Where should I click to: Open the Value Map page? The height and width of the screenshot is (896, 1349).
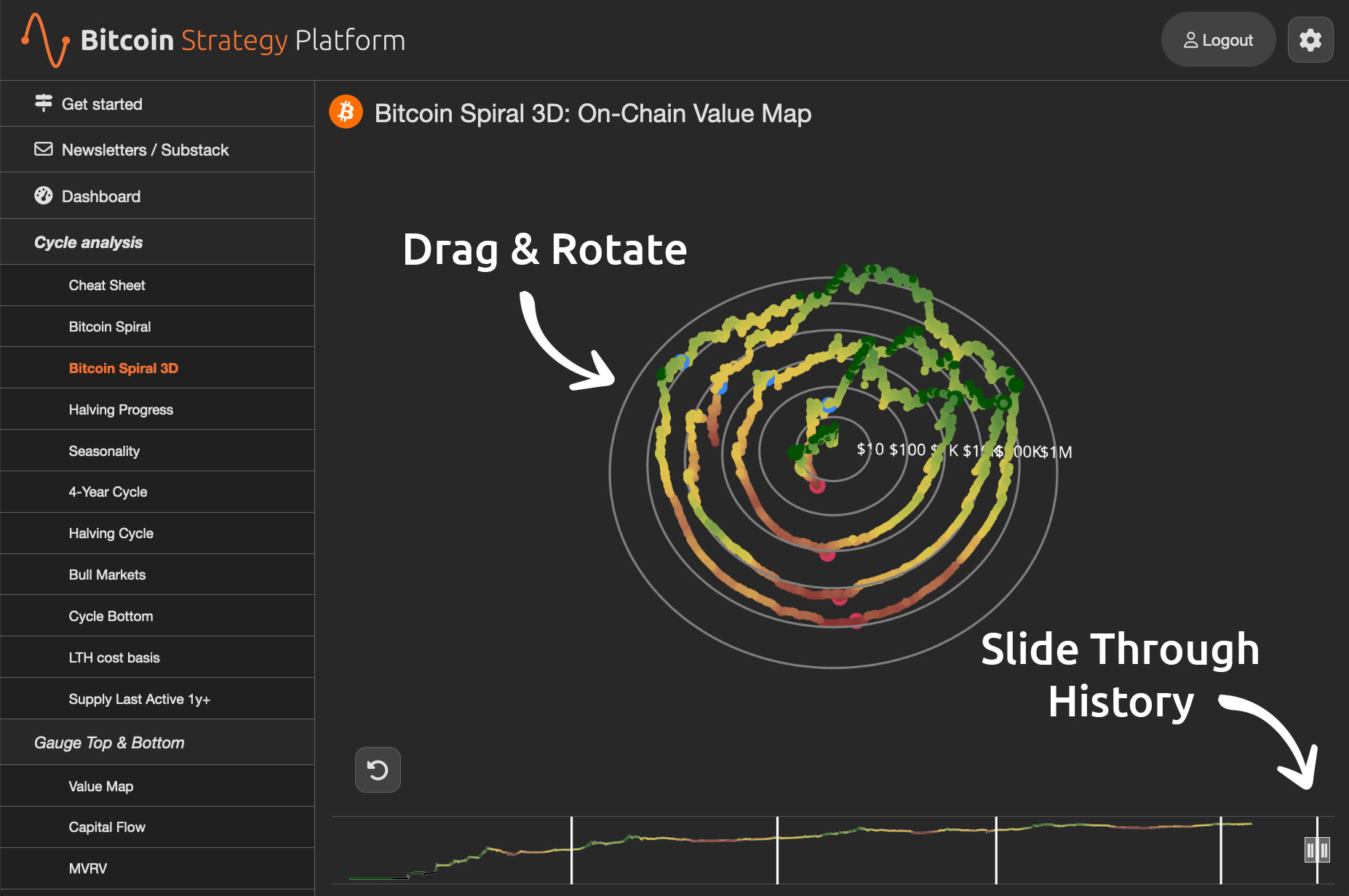point(157,786)
